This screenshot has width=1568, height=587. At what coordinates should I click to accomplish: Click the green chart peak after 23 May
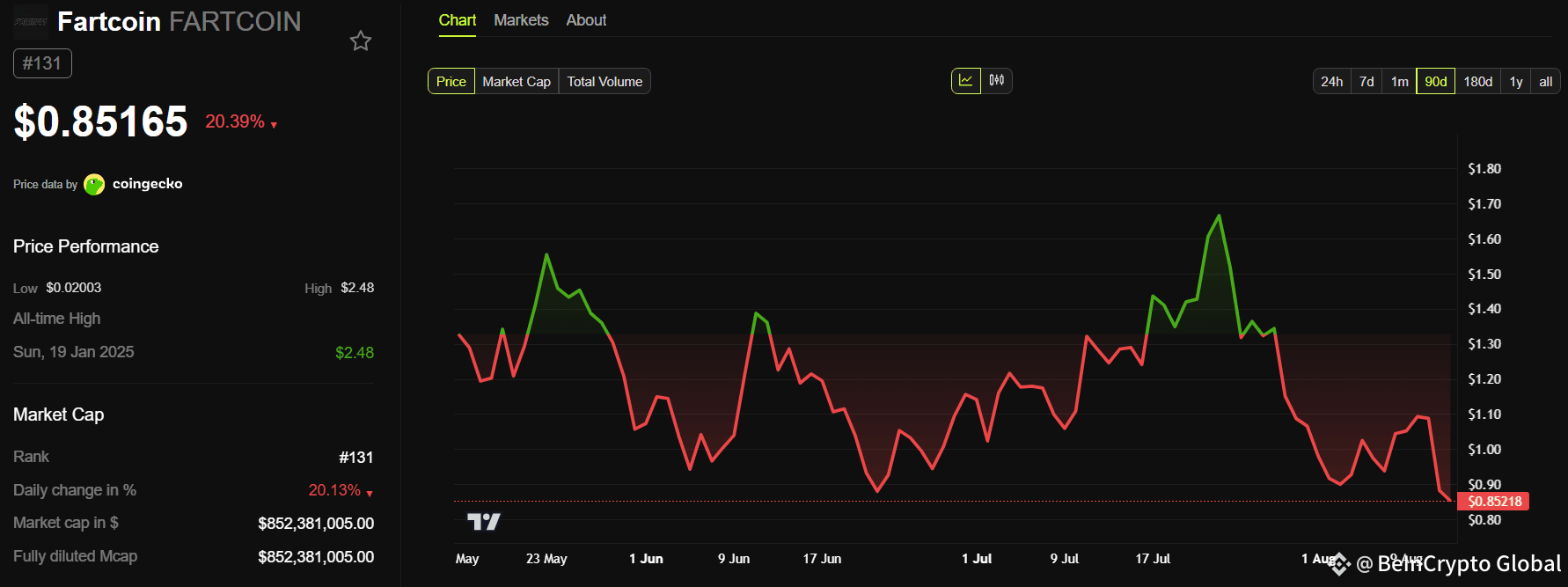(546, 255)
